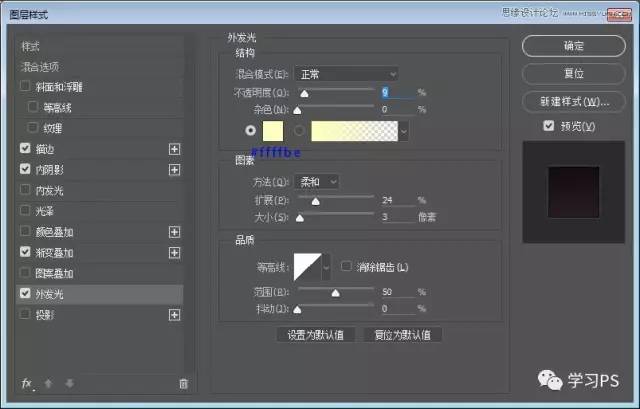Click the plus icon beside 颜色叠加
Viewport: 640px width, 409px height.
click(x=174, y=232)
